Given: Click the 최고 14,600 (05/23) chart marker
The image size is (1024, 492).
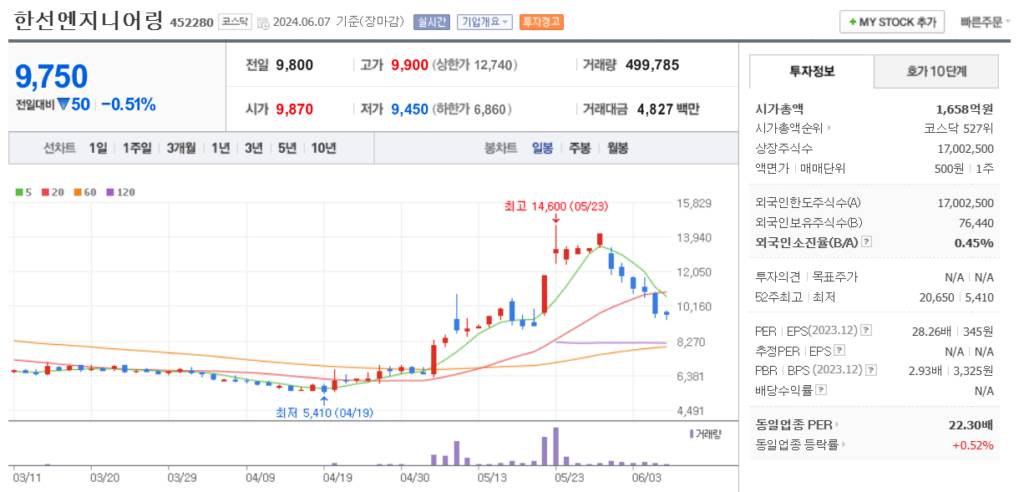Looking at the screenshot, I should click(x=556, y=206).
